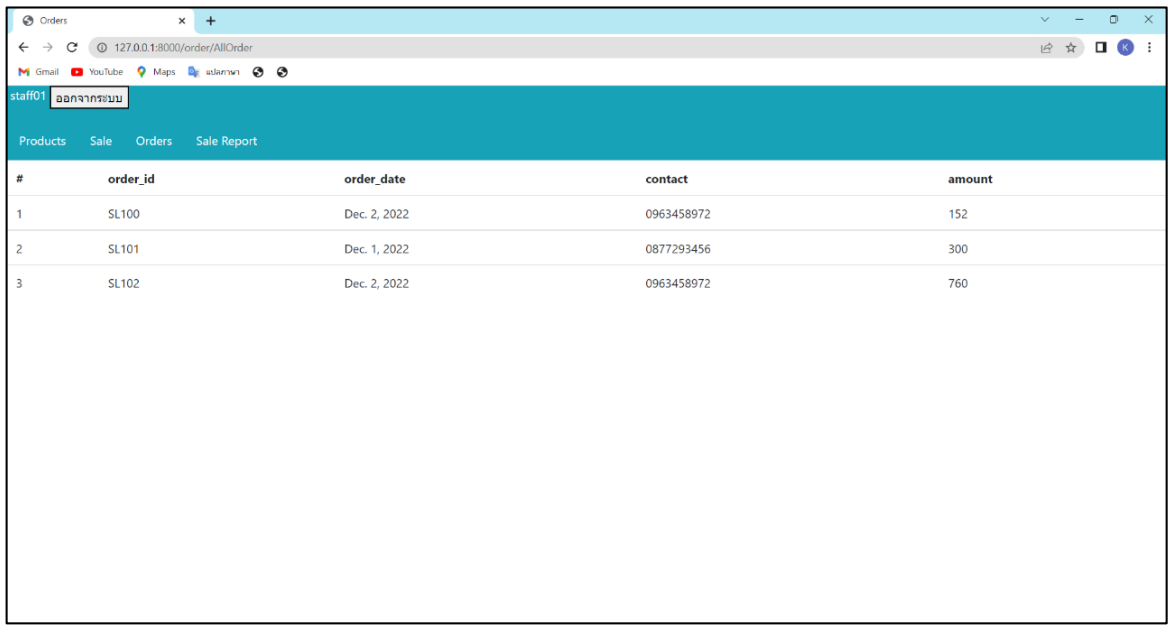1174x632 pixels.
Task: Open Chrome three-dot menu
Action: click(1149, 47)
